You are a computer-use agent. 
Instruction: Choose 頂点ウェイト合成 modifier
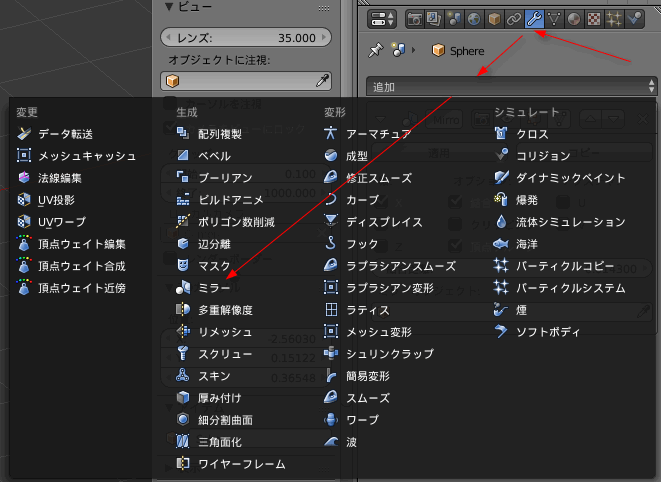(x=71, y=266)
